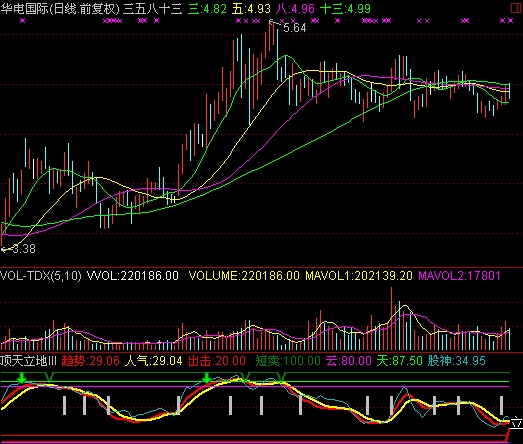Click the 3.38 low price label
Viewport: 523px width, 444px height.
click(24, 249)
